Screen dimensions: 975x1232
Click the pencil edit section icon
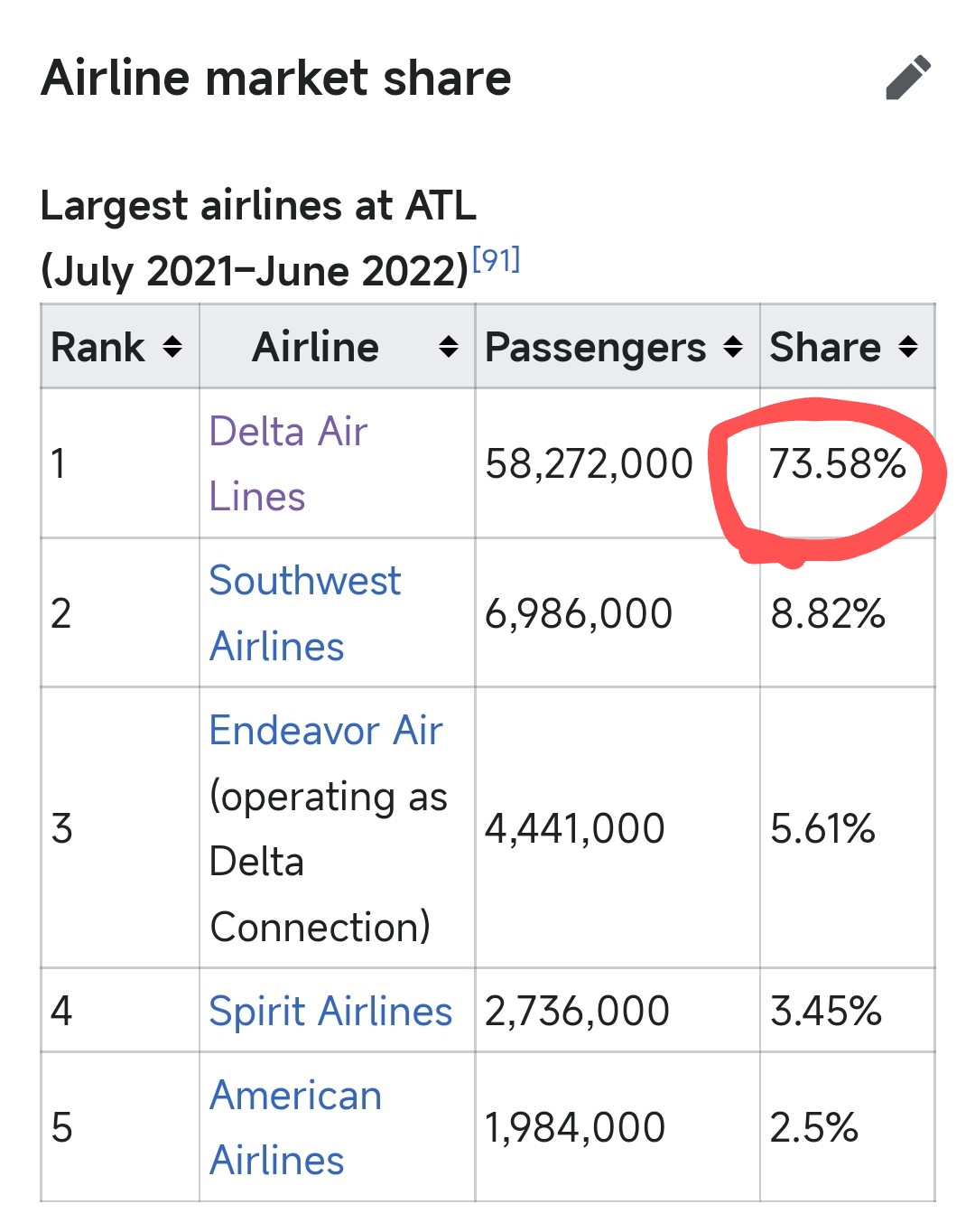(x=908, y=78)
